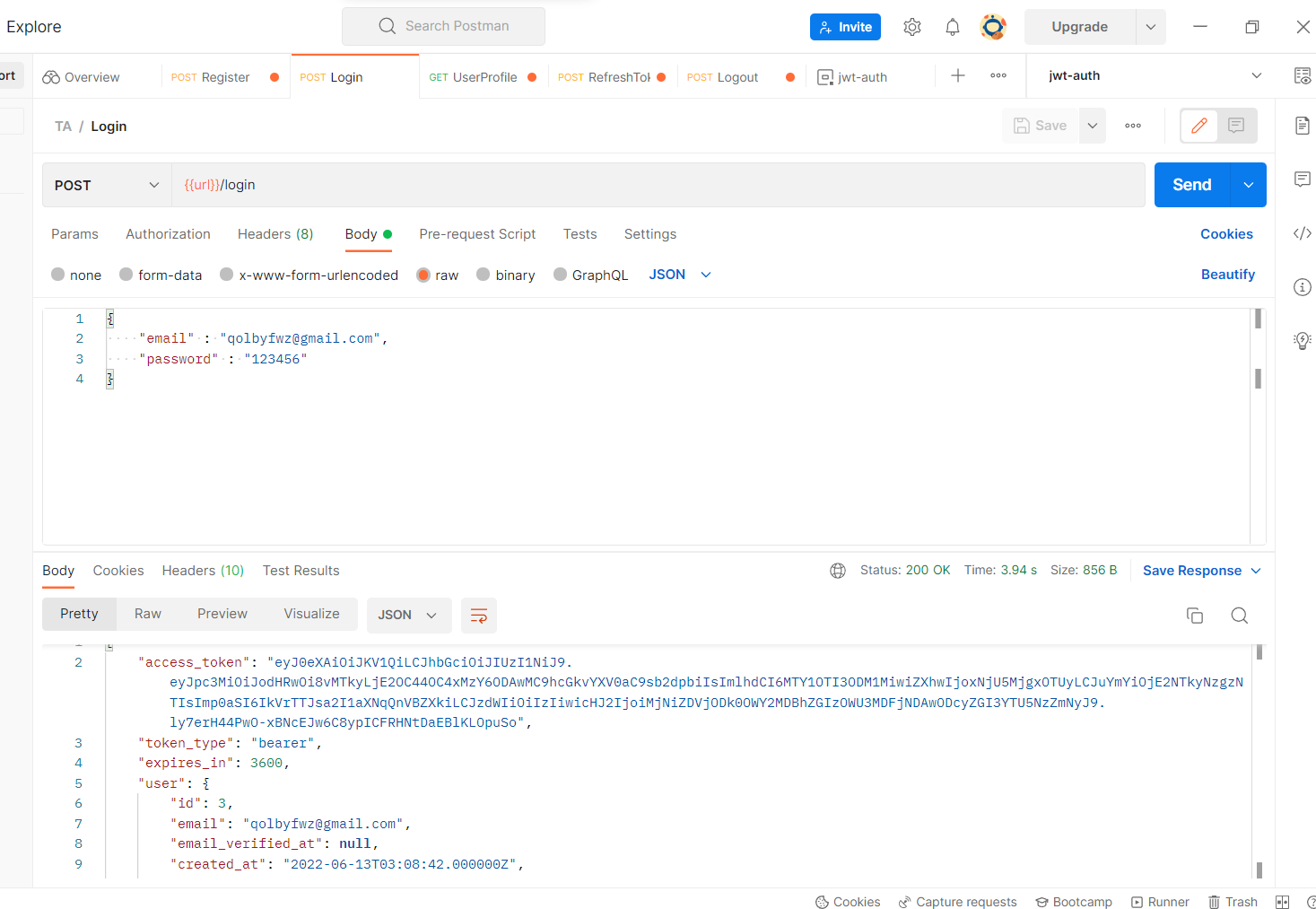Select the x-www-form-urlencoded radio option
This screenshot has width=1316, height=909.
(x=228, y=275)
